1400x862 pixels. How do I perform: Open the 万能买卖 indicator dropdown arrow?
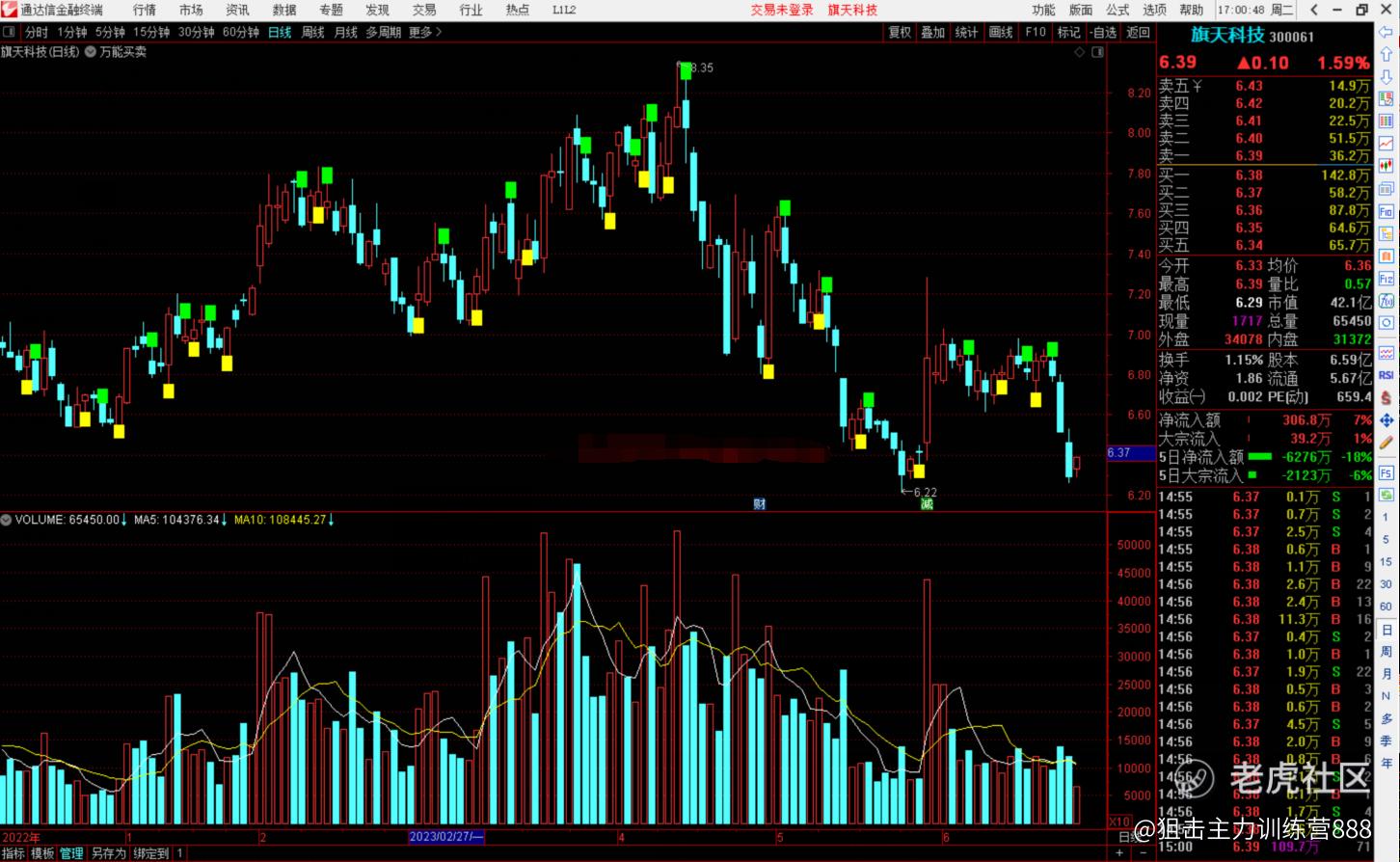click(91, 52)
